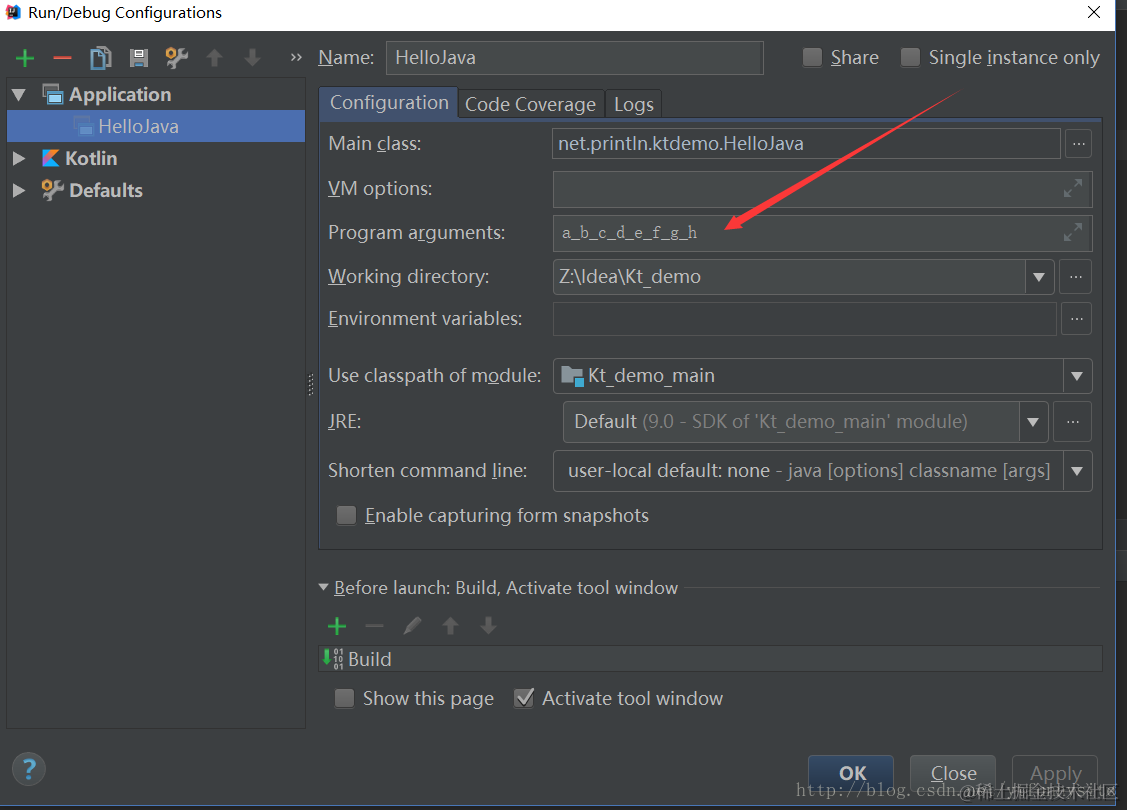Open the Working directory dropdown arrow

pyautogui.click(x=1039, y=277)
